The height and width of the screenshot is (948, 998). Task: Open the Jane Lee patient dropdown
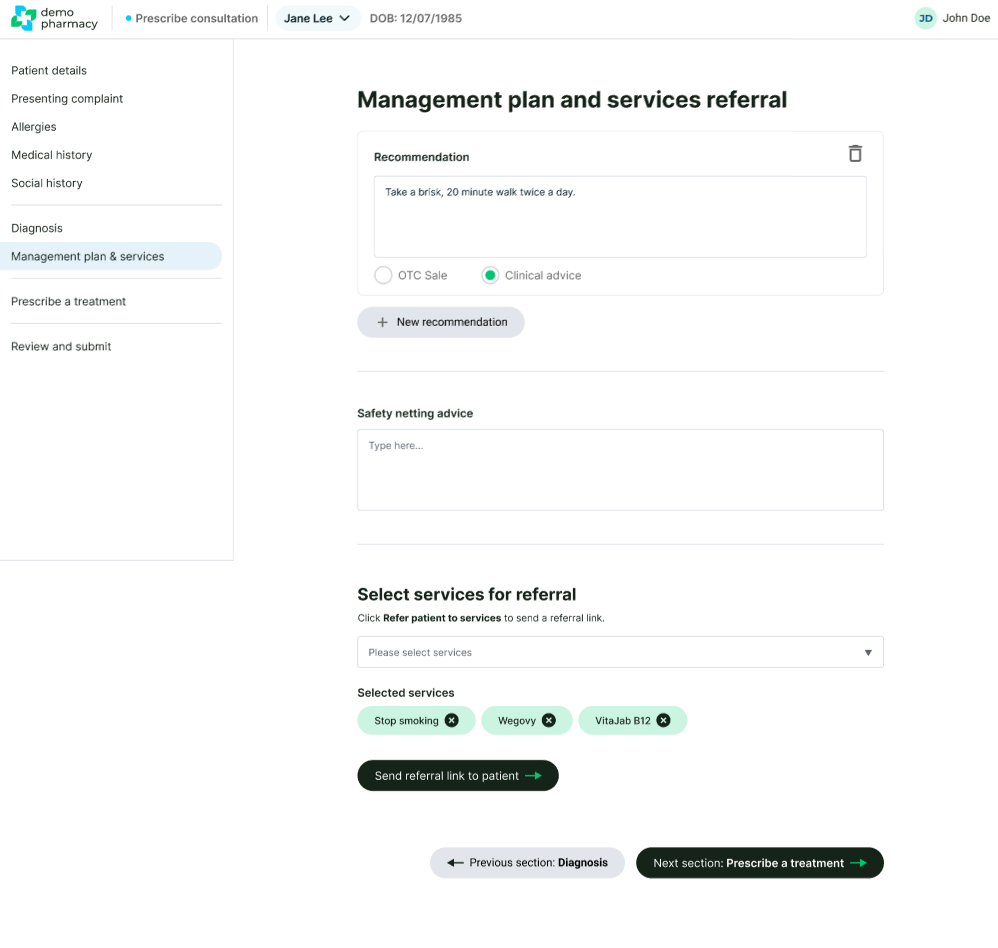[317, 18]
